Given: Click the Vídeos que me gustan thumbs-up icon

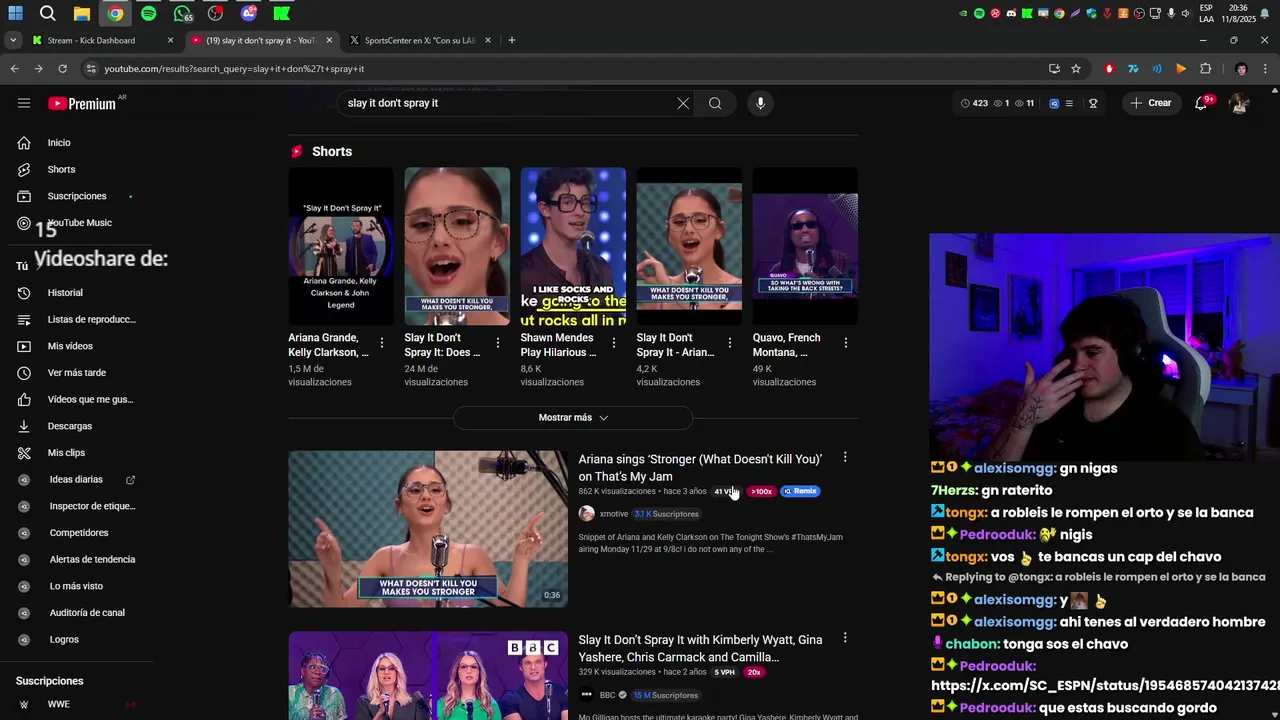Looking at the screenshot, I should click(24, 400).
